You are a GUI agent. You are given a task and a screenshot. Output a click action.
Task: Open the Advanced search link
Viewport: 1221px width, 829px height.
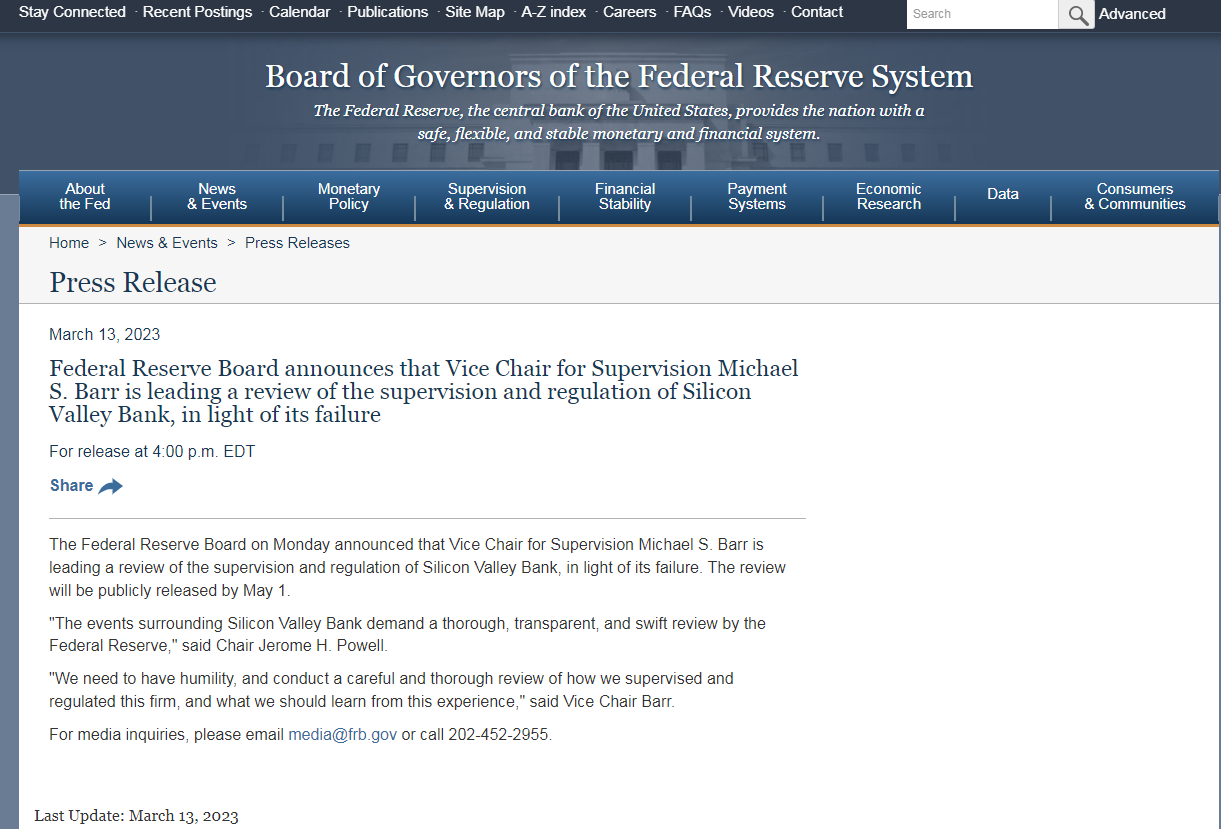pyautogui.click(x=1132, y=14)
